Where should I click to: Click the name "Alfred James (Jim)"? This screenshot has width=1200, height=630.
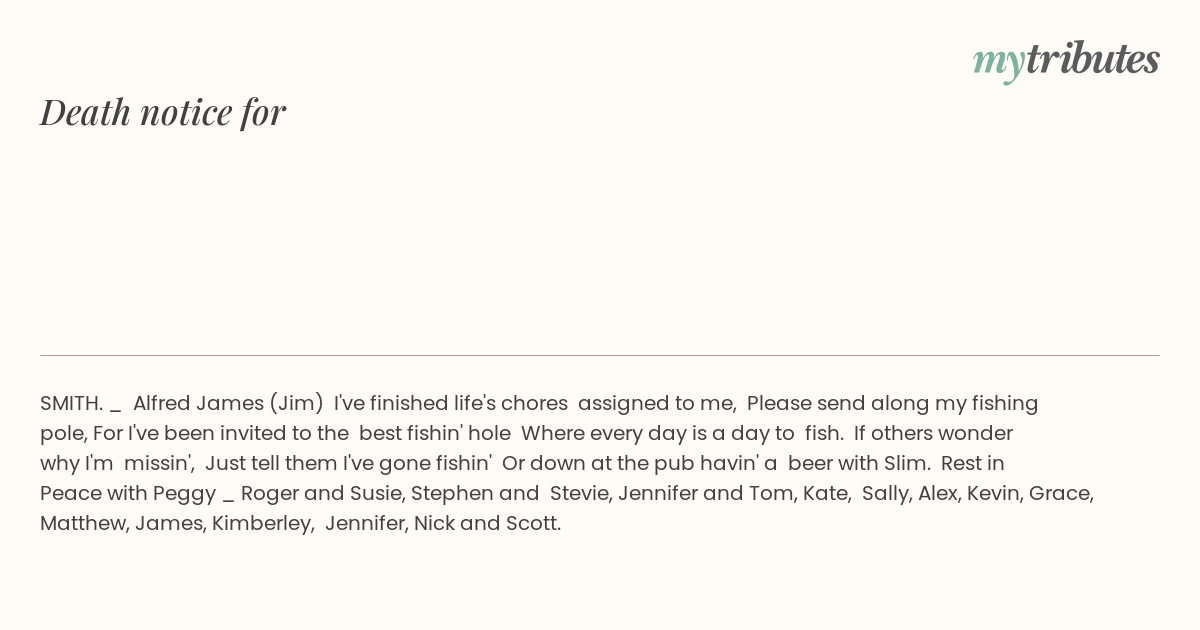[228, 403]
